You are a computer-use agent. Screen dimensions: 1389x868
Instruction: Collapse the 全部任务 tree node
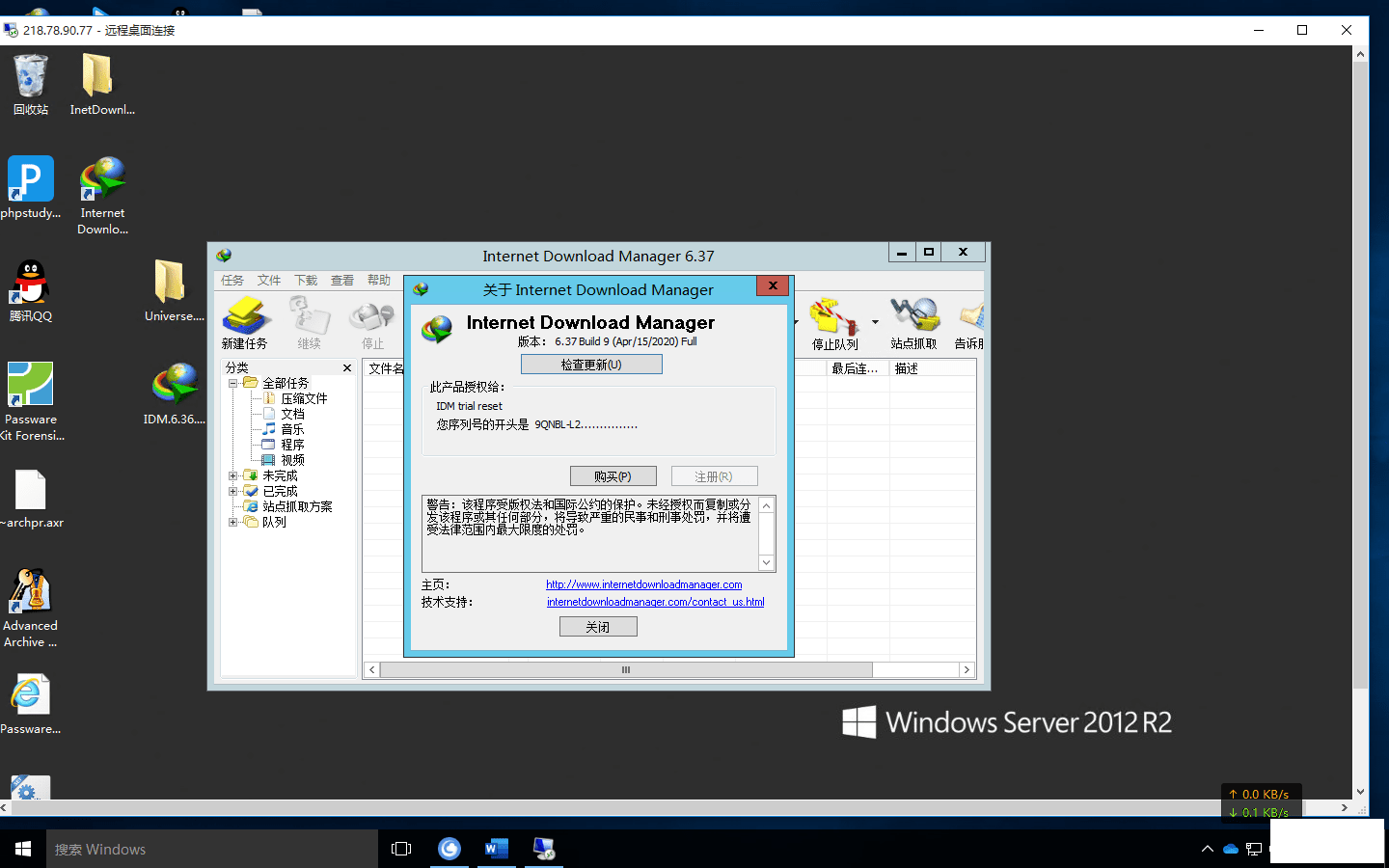click(232, 383)
